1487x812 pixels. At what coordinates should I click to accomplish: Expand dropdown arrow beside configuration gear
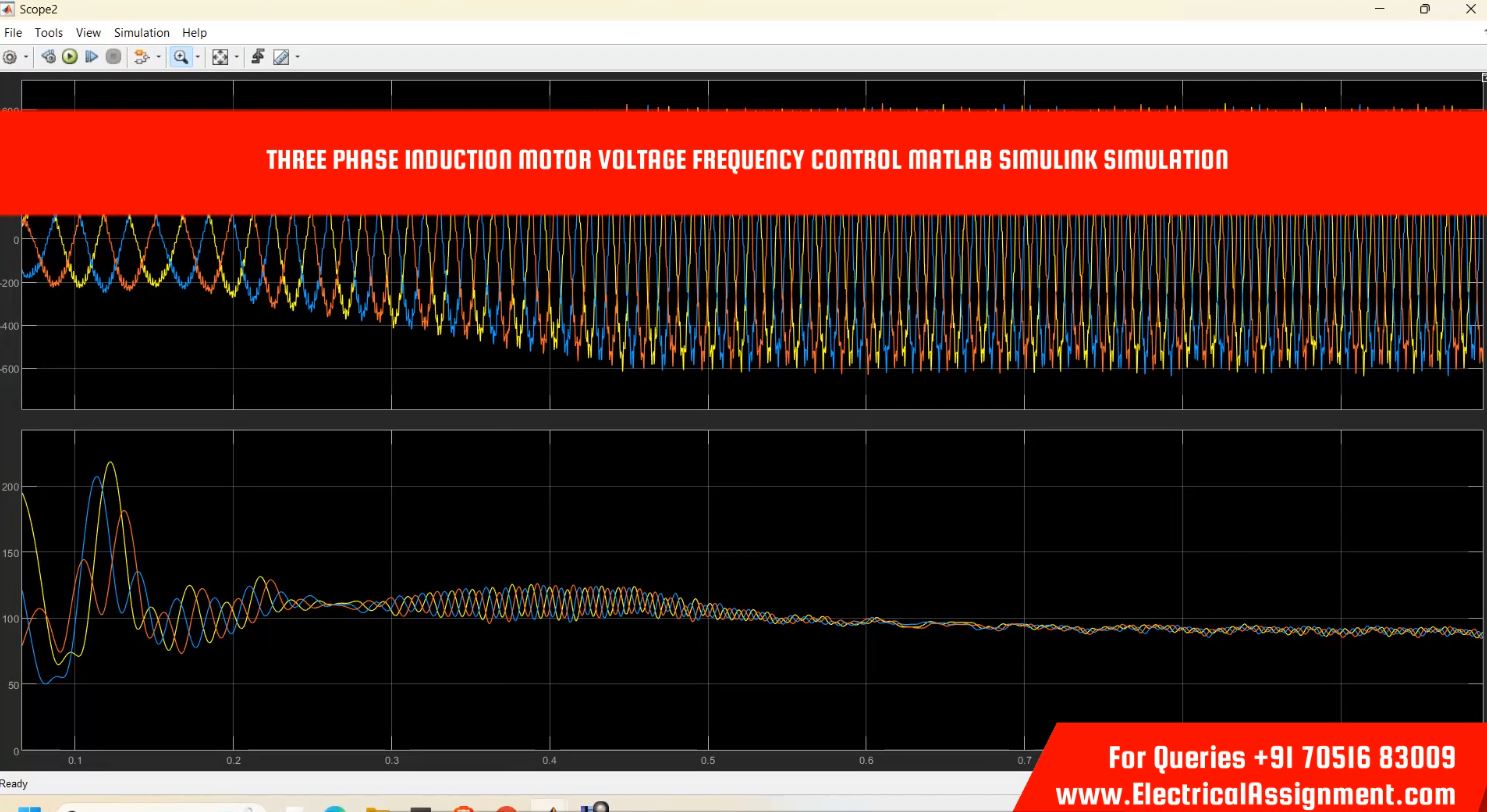[x=25, y=57]
